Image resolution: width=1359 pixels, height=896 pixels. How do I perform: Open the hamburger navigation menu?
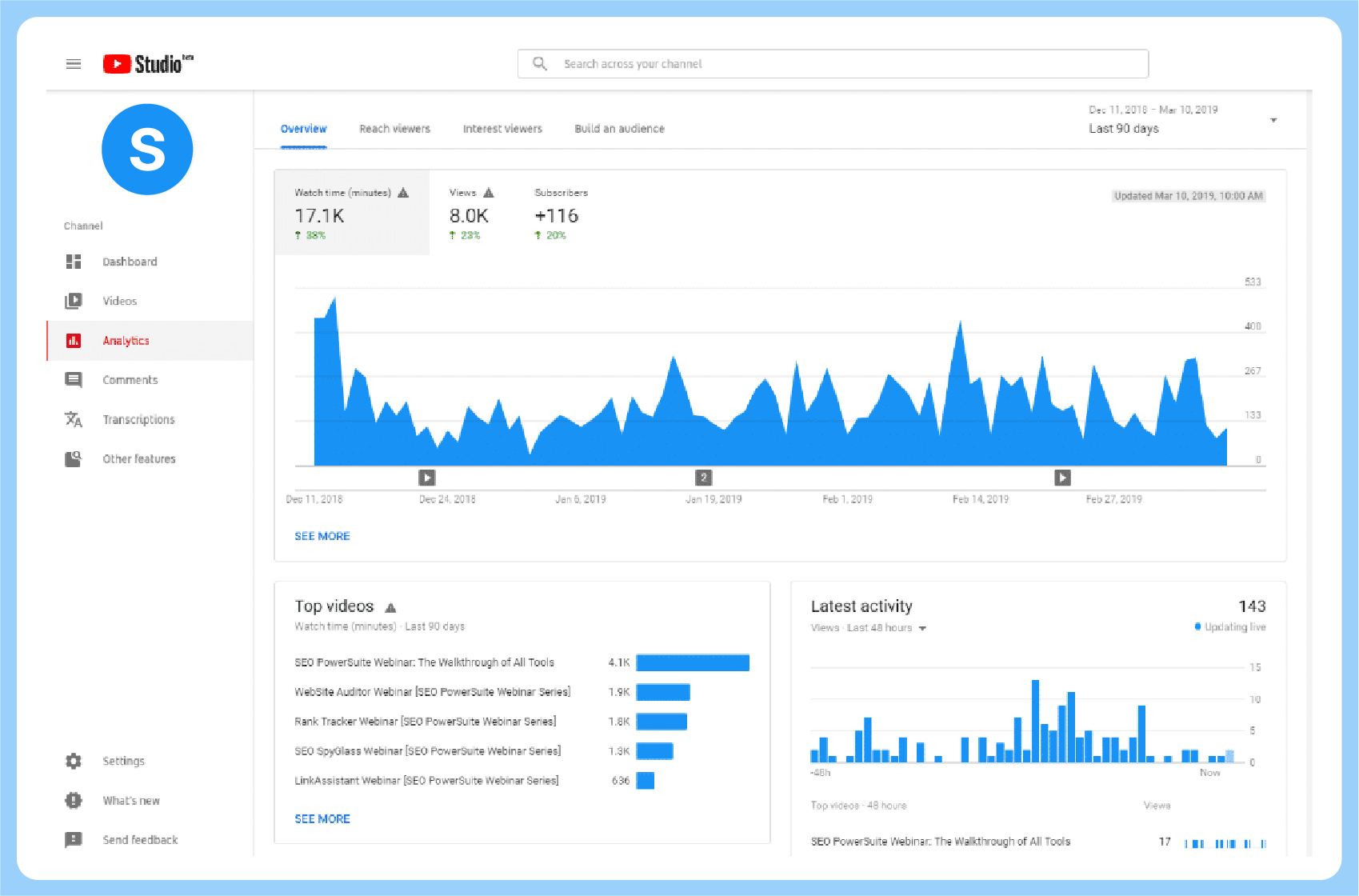click(74, 64)
